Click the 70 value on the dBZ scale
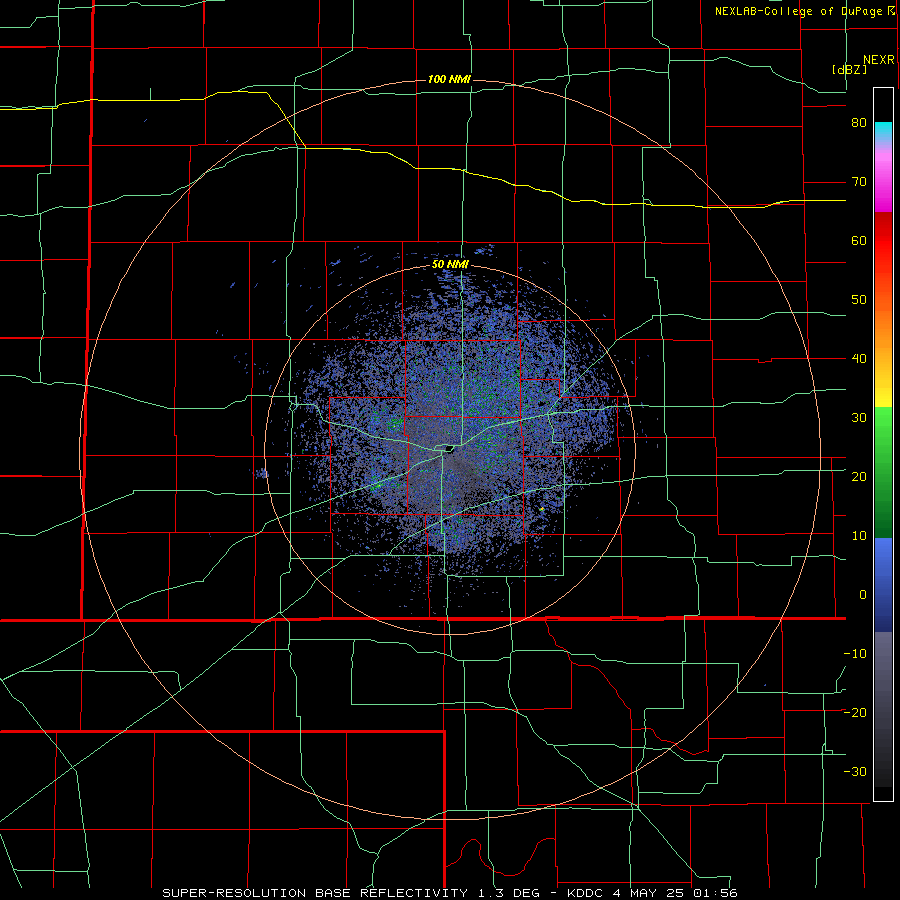900x900 pixels. (x=859, y=182)
